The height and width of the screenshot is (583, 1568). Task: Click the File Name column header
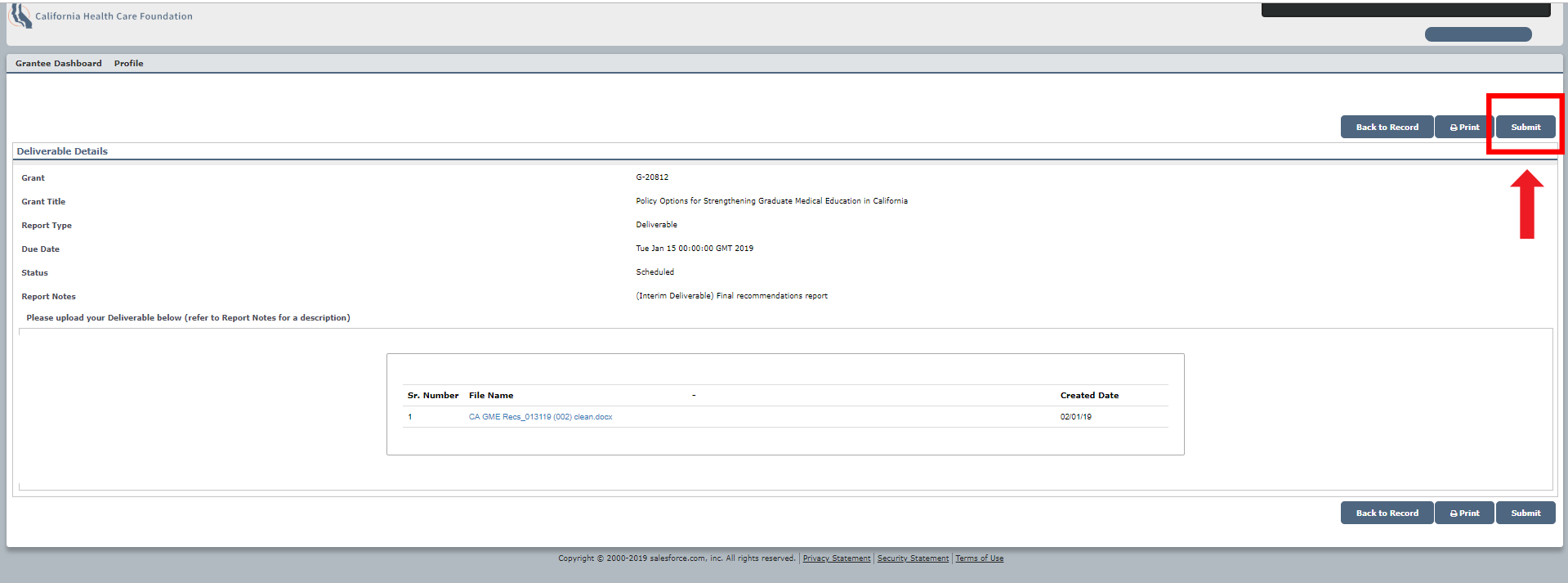click(x=491, y=396)
